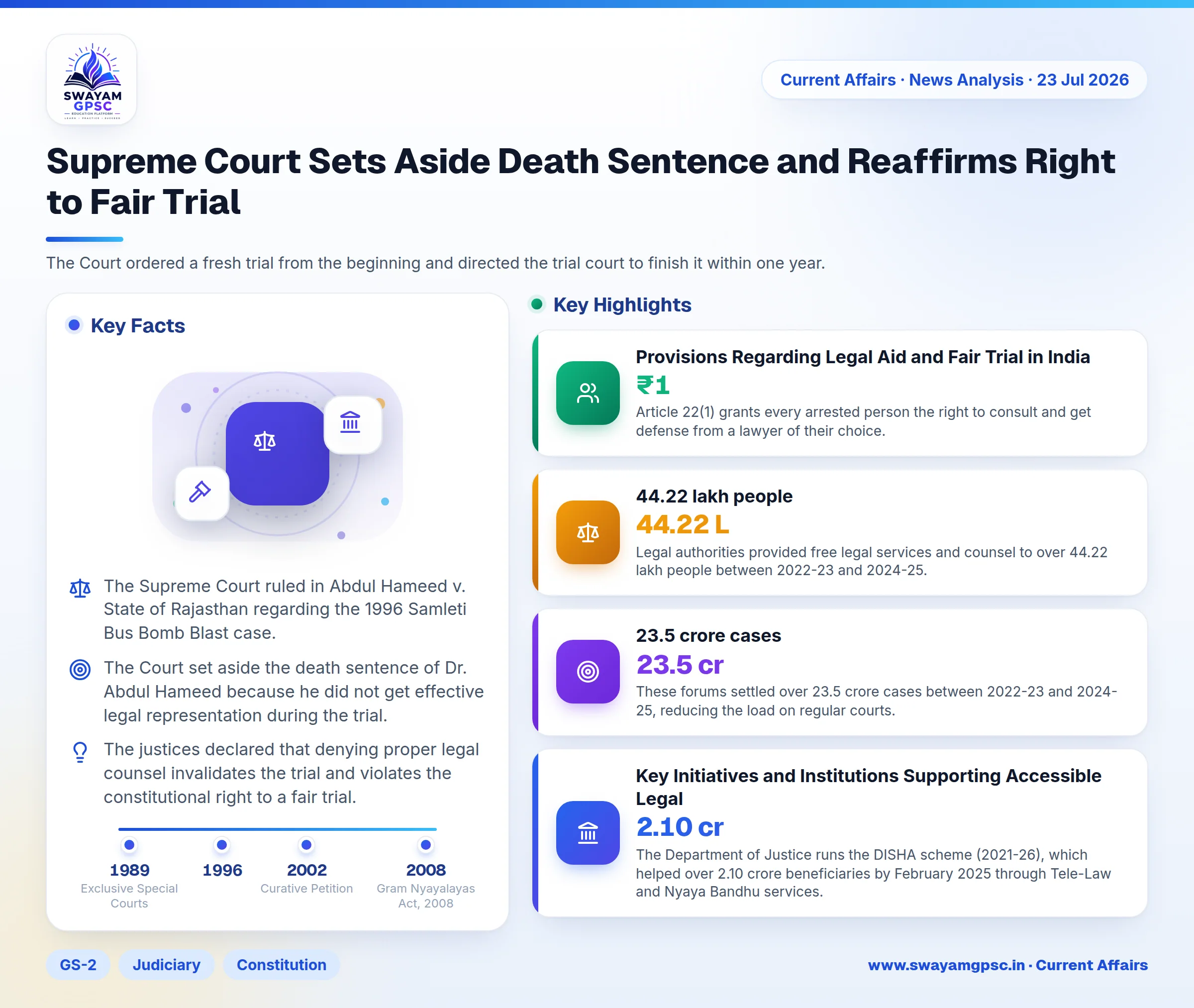Screen dimensions: 1194x1008
Task: Click the Article 22(1) description text
Action: point(863,421)
